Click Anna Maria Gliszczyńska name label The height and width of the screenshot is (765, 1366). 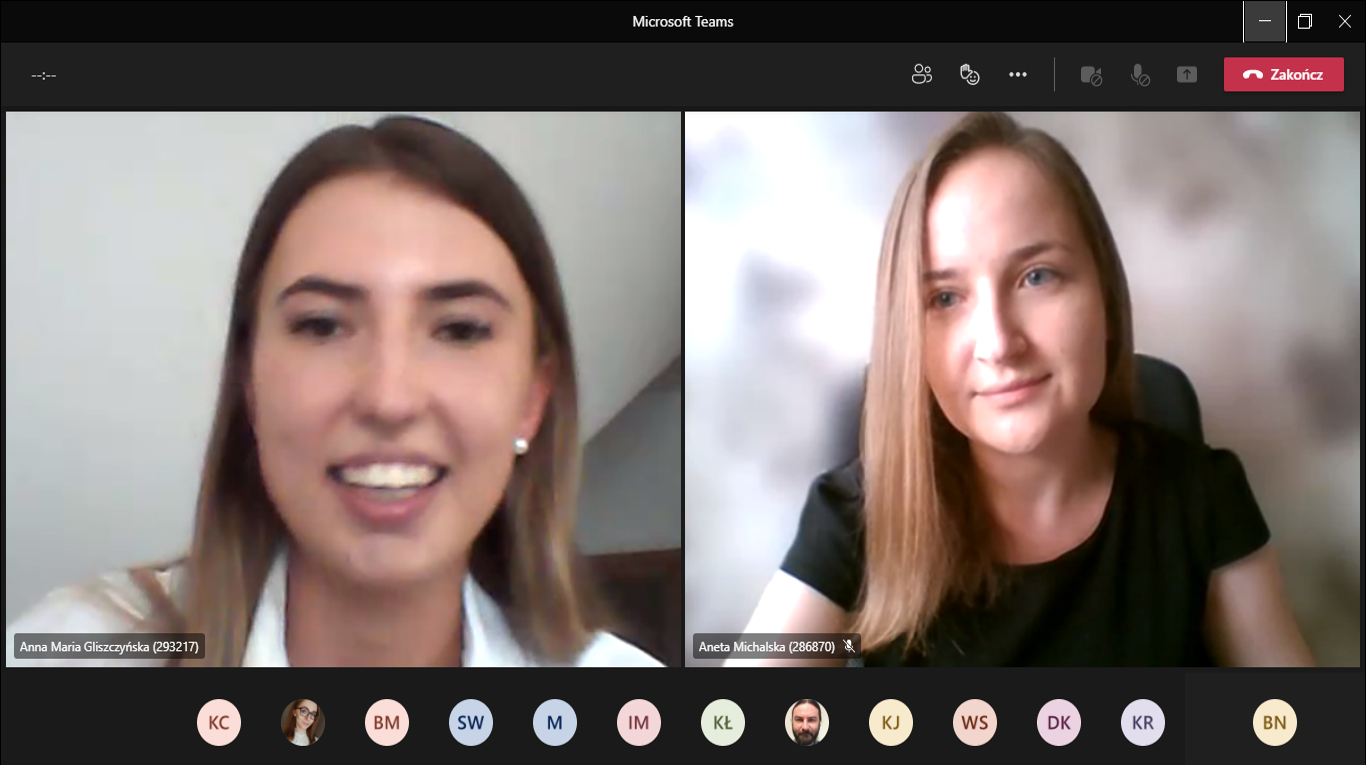[109, 646]
